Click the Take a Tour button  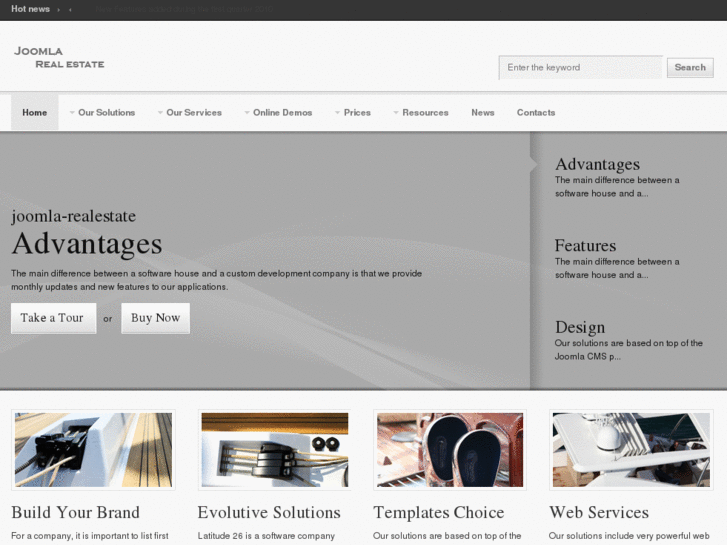pos(53,318)
